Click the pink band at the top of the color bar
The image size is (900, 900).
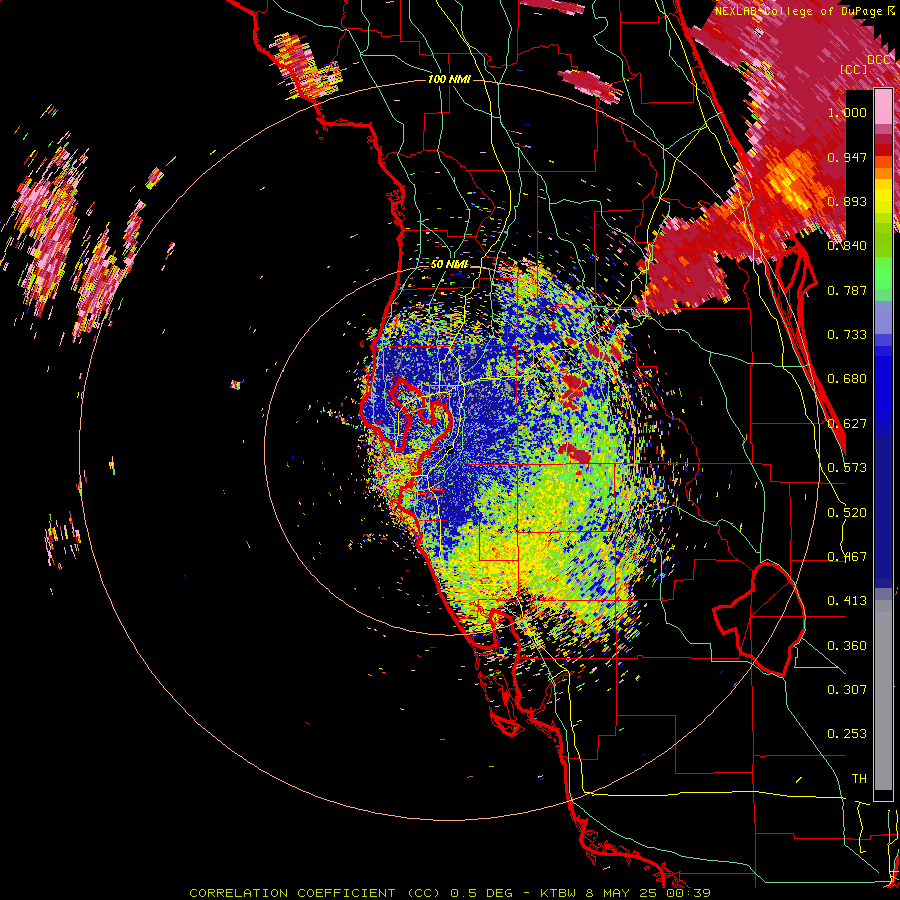pyautogui.click(x=883, y=108)
